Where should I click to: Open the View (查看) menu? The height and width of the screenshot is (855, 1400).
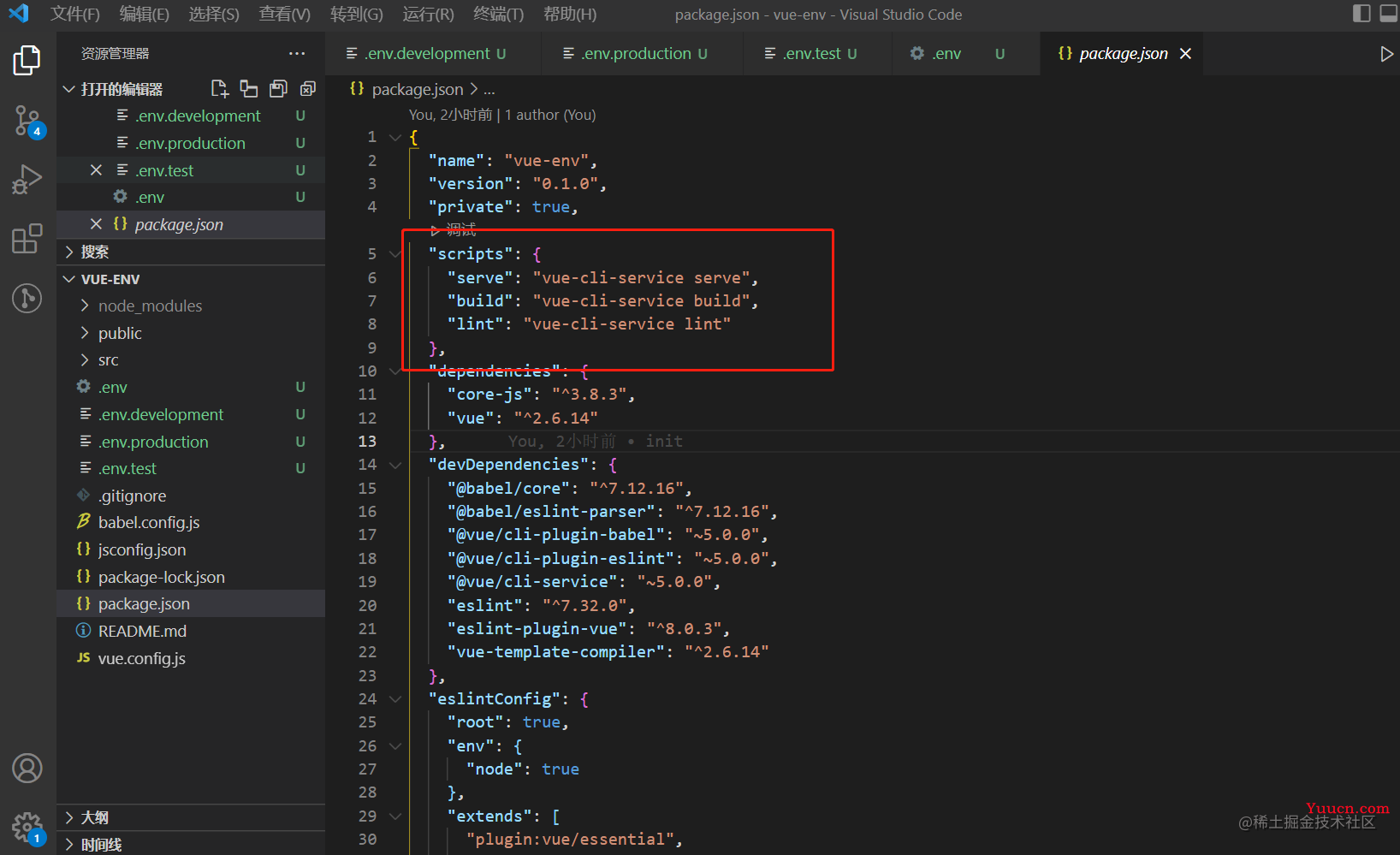pyautogui.click(x=285, y=14)
